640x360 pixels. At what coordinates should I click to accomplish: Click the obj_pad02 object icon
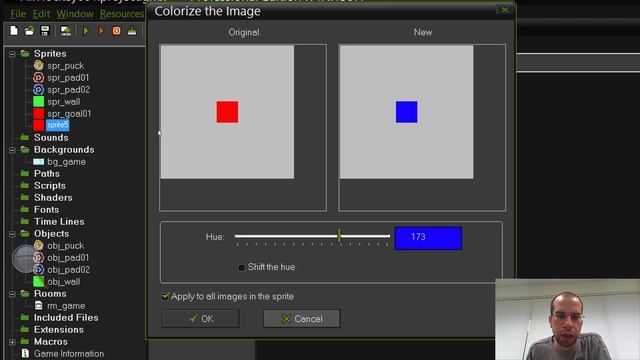pyautogui.click(x=39, y=269)
